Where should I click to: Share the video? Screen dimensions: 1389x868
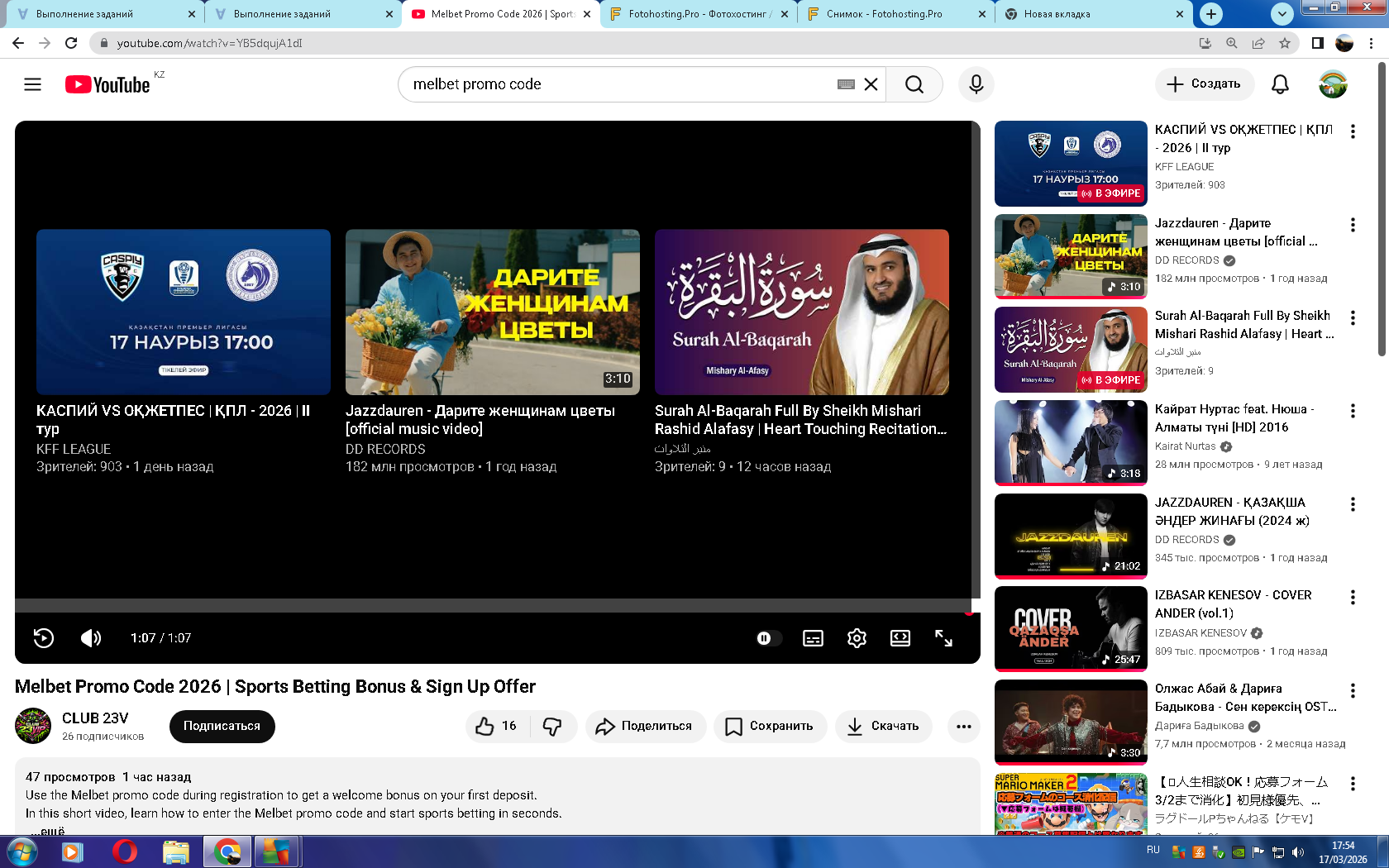(x=645, y=726)
